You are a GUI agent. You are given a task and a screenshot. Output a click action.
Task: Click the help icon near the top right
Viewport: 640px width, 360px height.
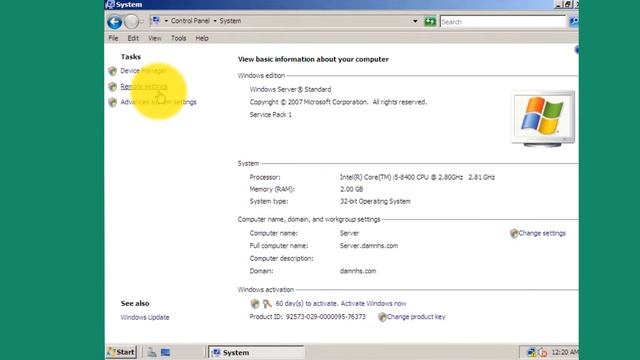pyautogui.click(x=577, y=50)
